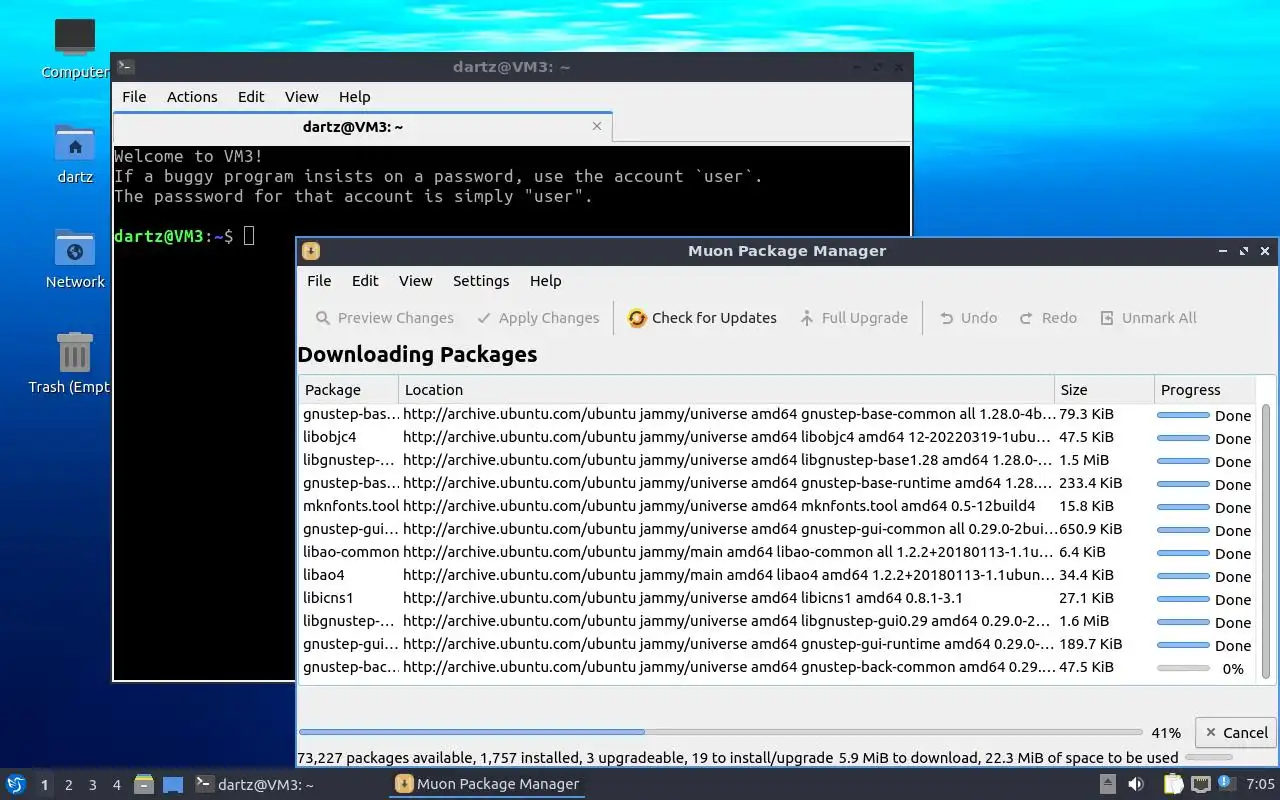The height and width of the screenshot is (800, 1280).
Task: Click the Size column header
Action: click(1104, 390)
